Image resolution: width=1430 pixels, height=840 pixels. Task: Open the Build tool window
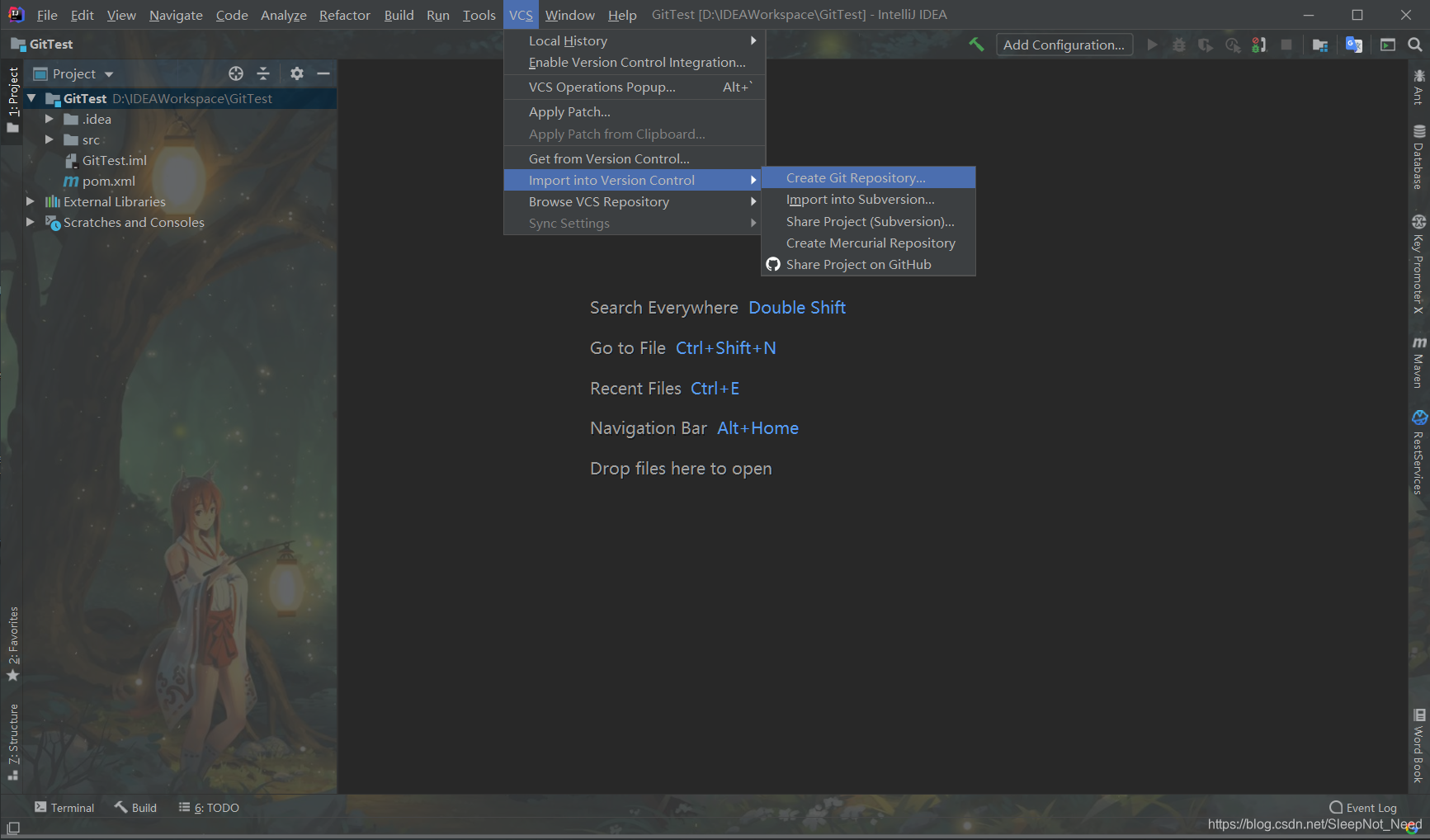click(x=135, y=807)
